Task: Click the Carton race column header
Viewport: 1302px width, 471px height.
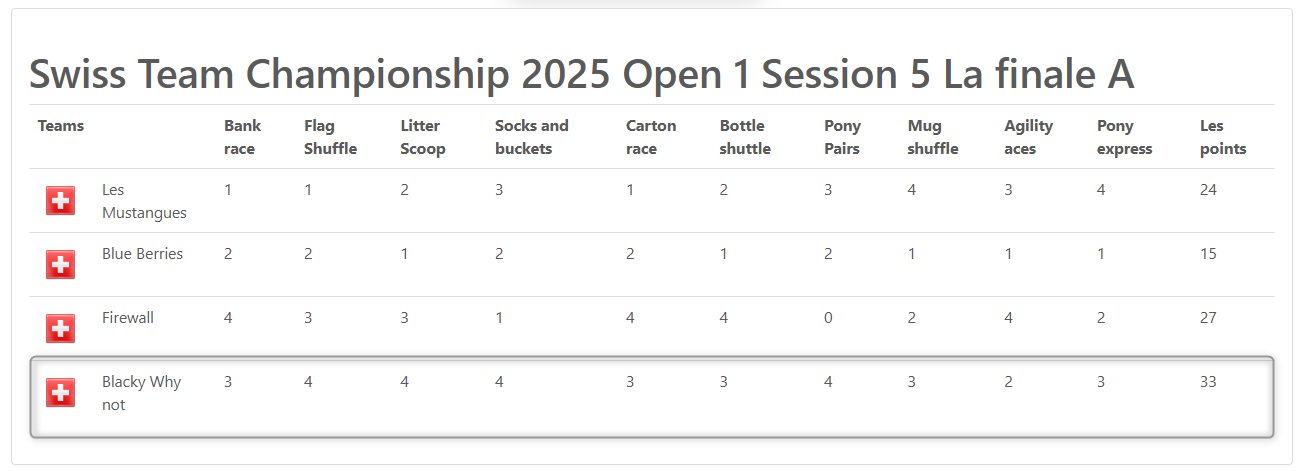Action: 651,137
